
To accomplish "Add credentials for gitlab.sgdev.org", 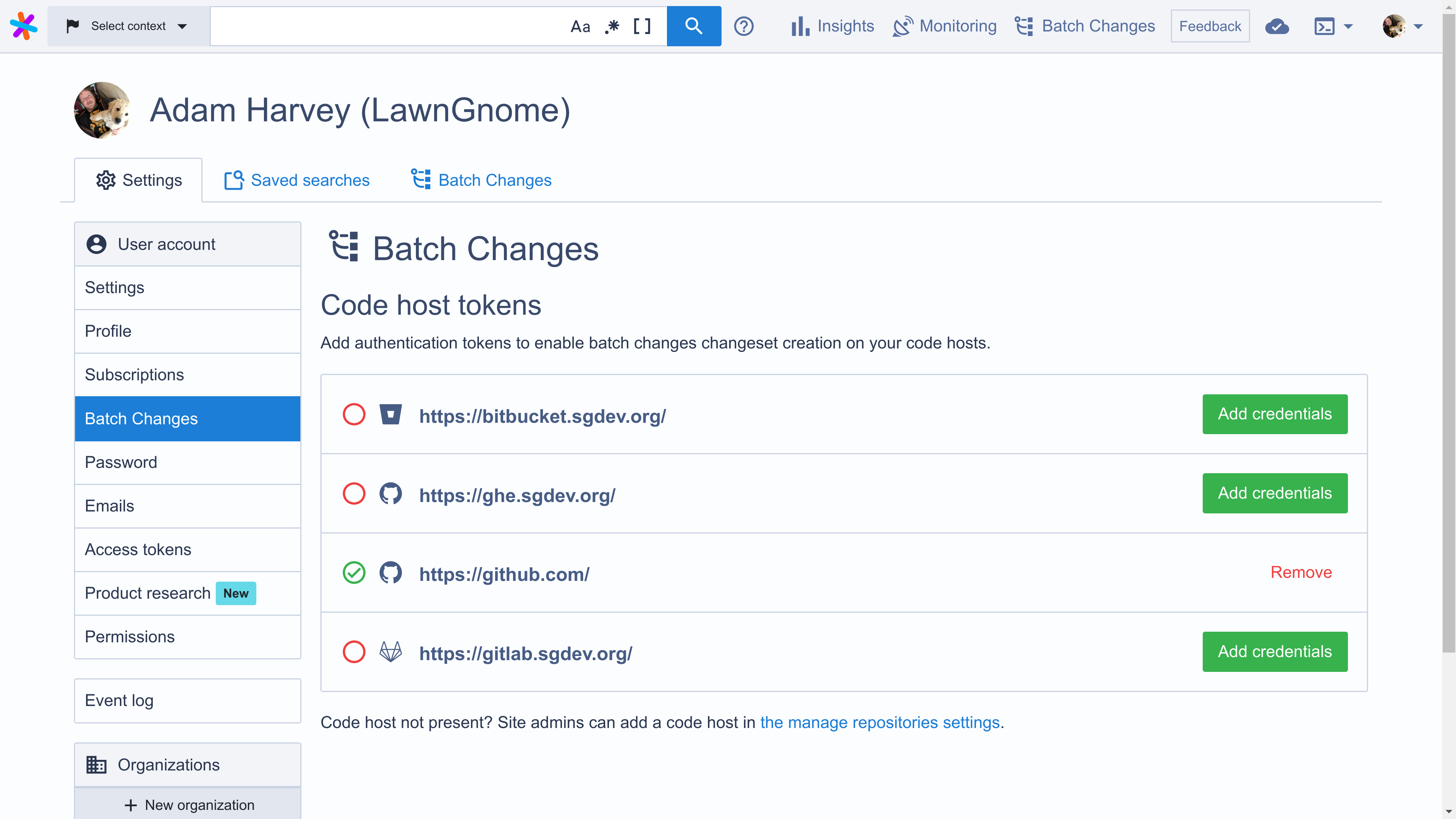I will 1274,652.
